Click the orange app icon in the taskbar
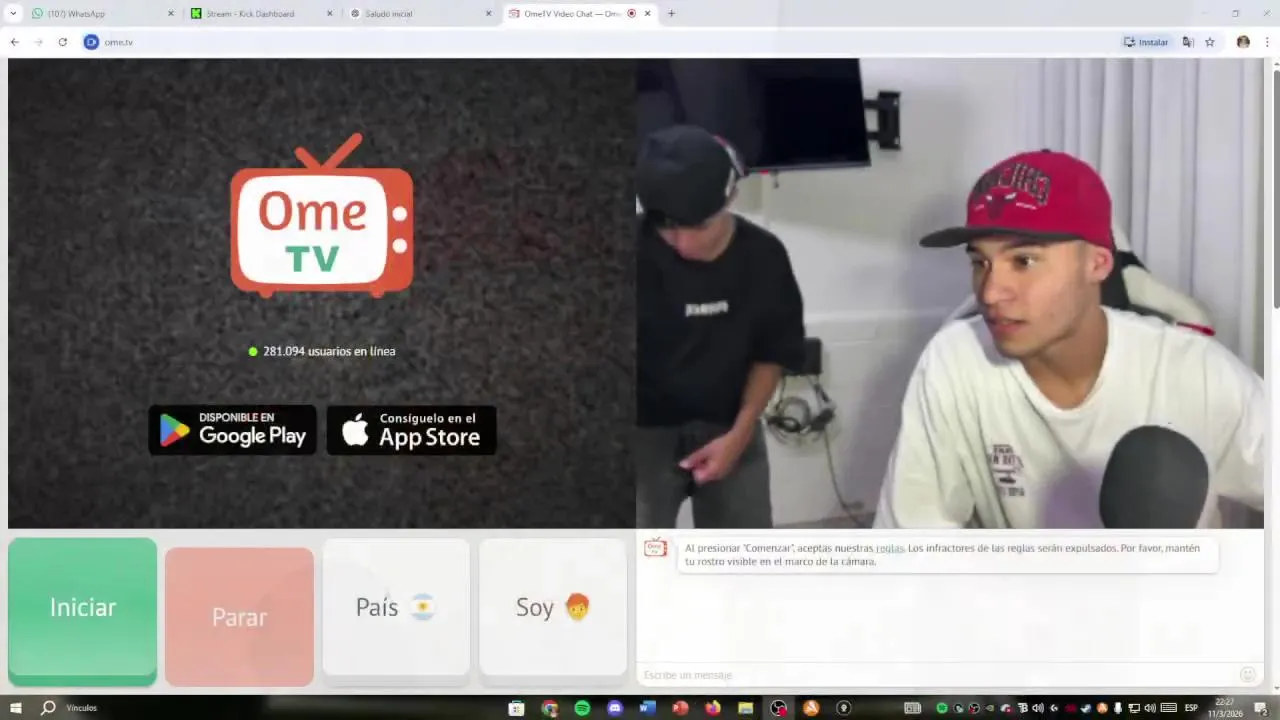This screenshot has width=1280, height=720. 811,708
